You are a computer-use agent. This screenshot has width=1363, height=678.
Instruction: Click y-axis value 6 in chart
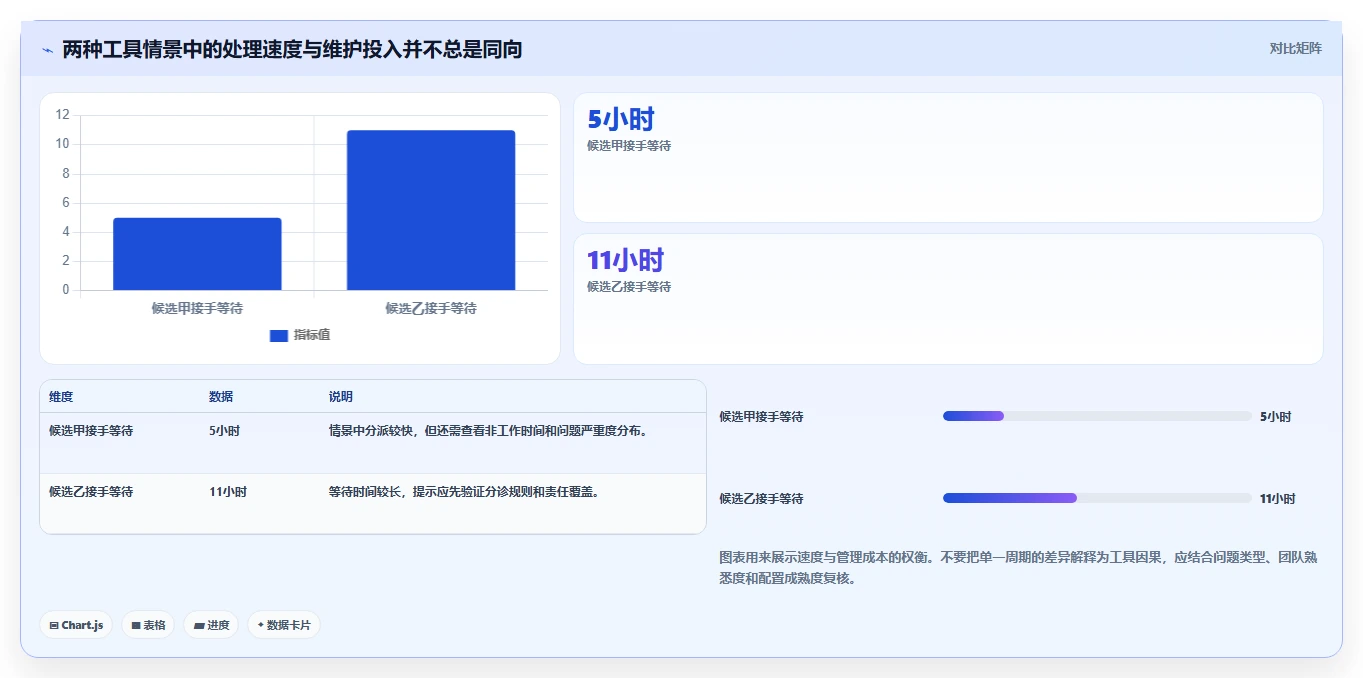point(66,203)
